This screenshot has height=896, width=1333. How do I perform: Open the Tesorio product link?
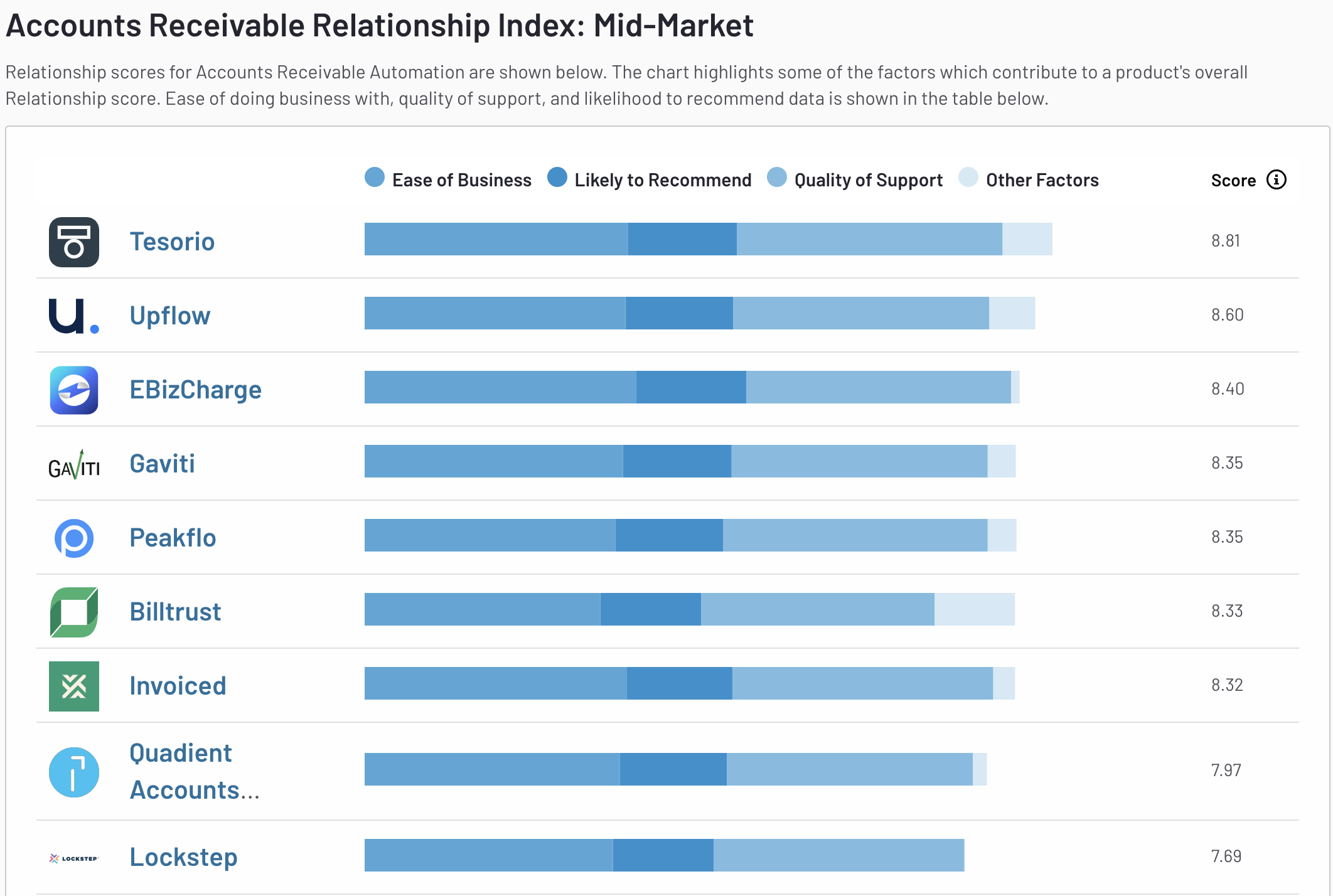tap(172, 242)
